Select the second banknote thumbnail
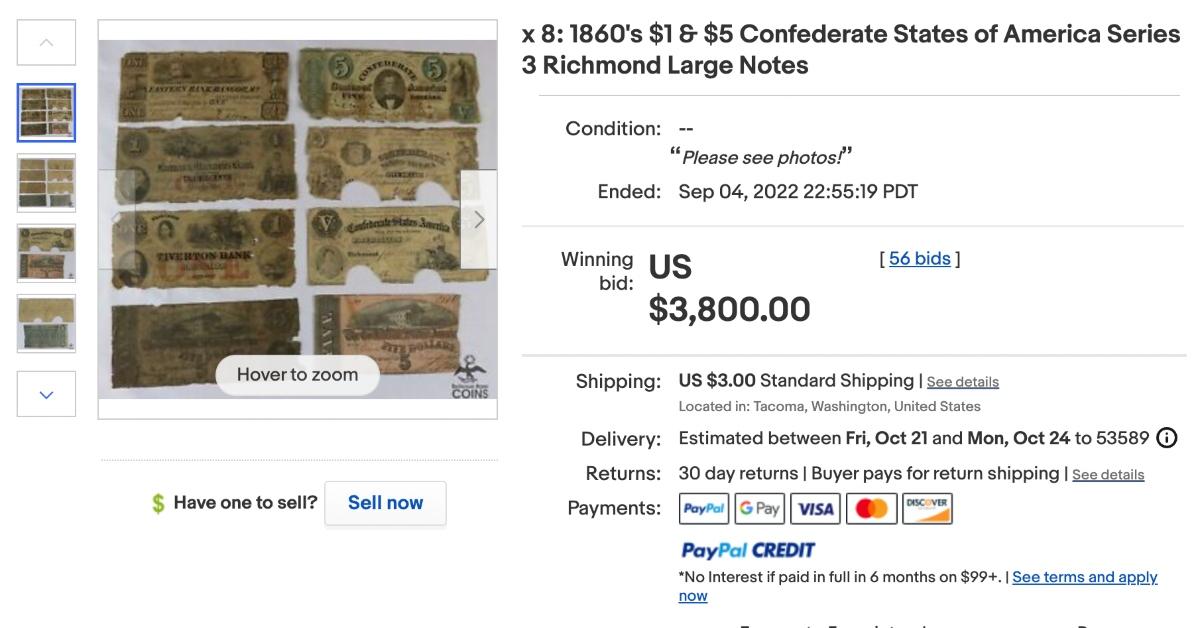Image resolution: width=1200 pixels, height=628 pixels. pyautogui.click(x=46, y=183)
